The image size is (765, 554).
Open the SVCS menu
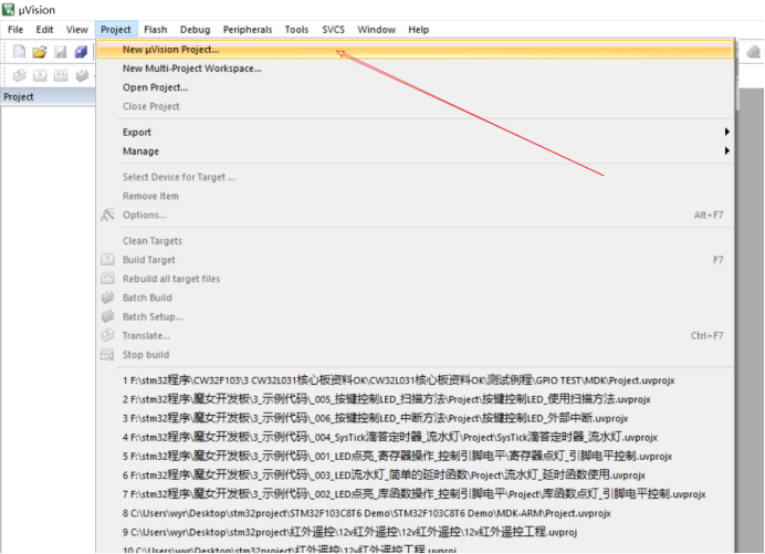[333, 30]
